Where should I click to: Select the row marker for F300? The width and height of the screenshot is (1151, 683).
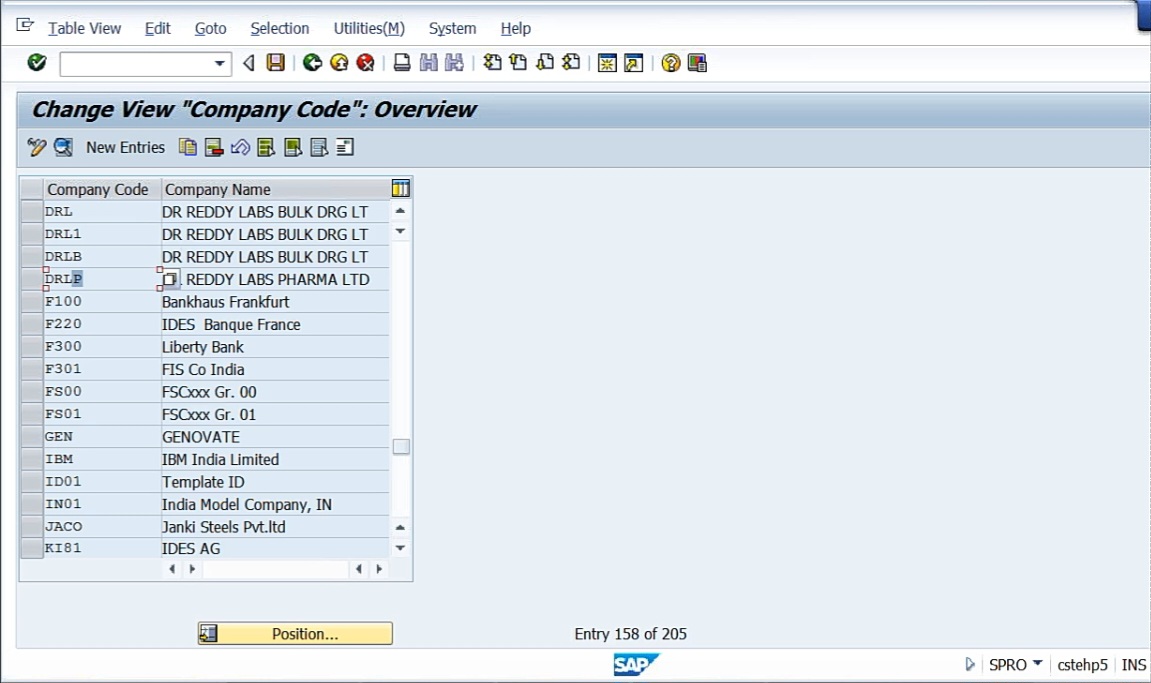click(x=32, y=347)
